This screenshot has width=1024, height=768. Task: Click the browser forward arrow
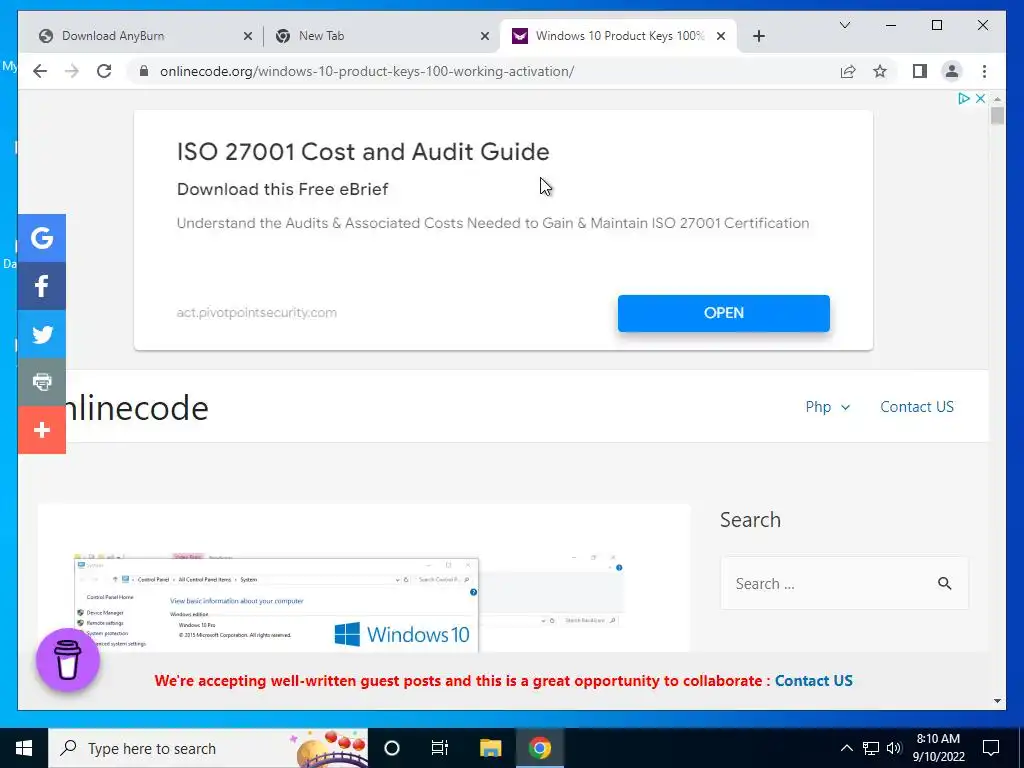point(72,71)
